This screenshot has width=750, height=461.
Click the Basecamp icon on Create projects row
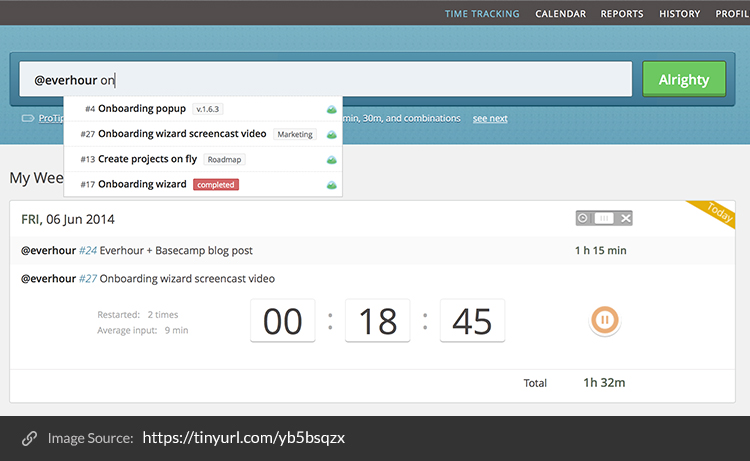coord(331,160)
